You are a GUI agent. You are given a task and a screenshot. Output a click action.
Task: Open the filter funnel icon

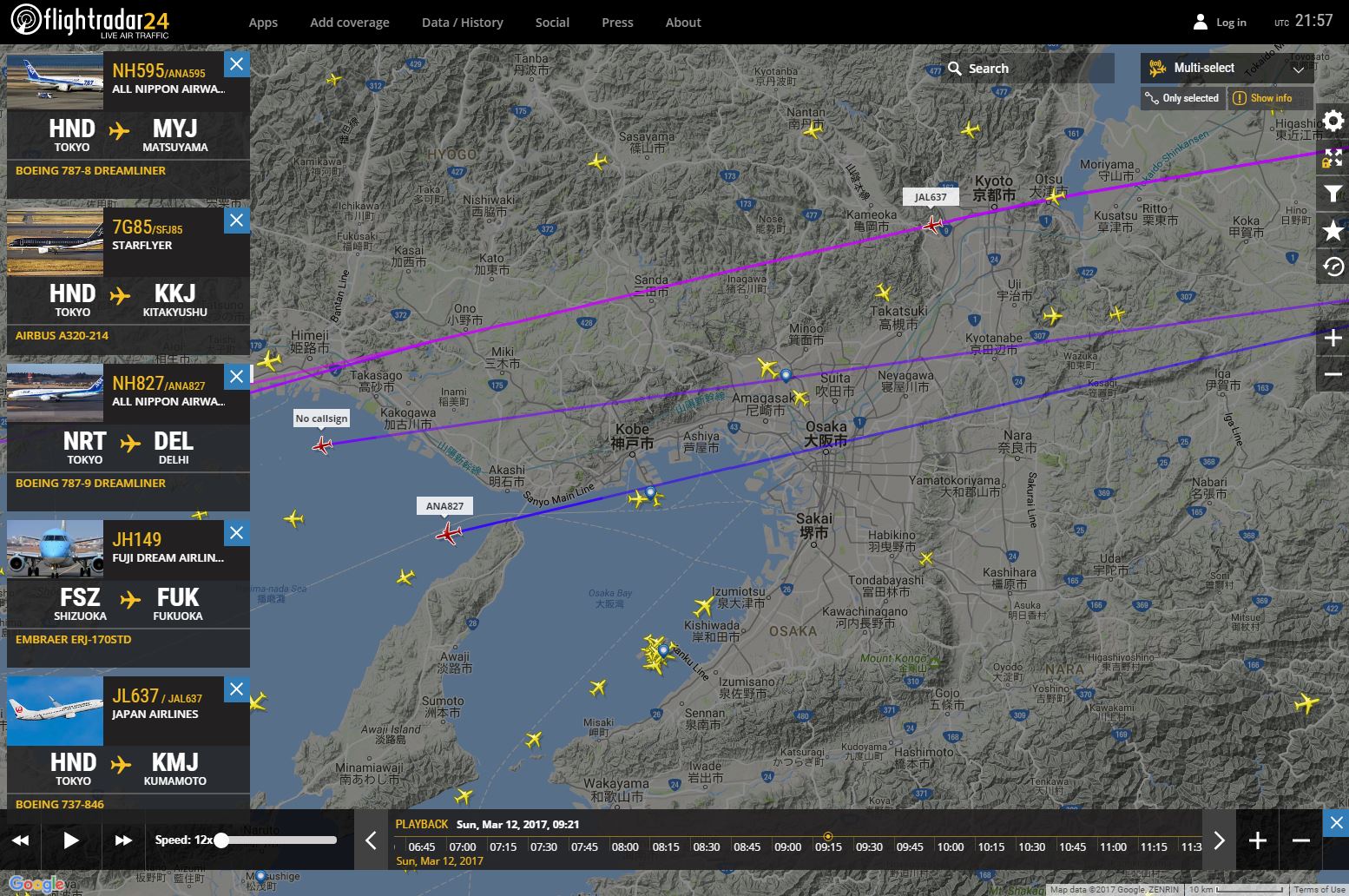point(1333,194)
